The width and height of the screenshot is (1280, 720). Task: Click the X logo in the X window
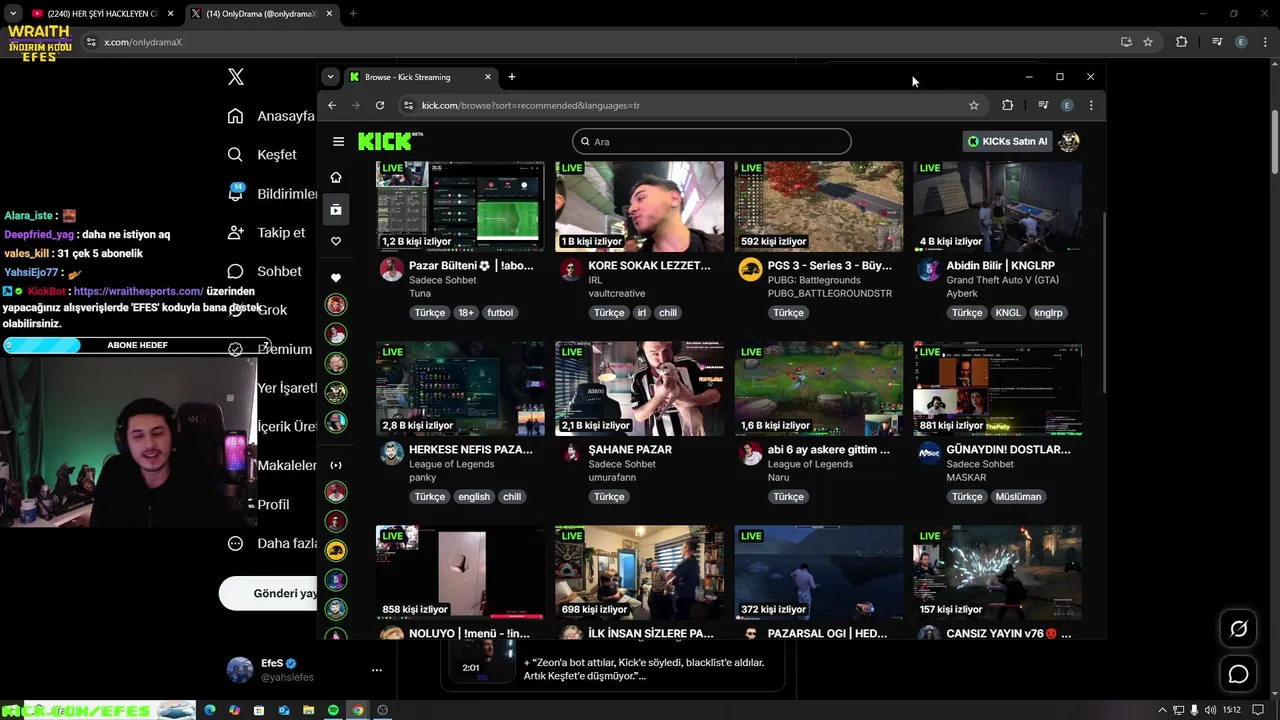point(236,77)
